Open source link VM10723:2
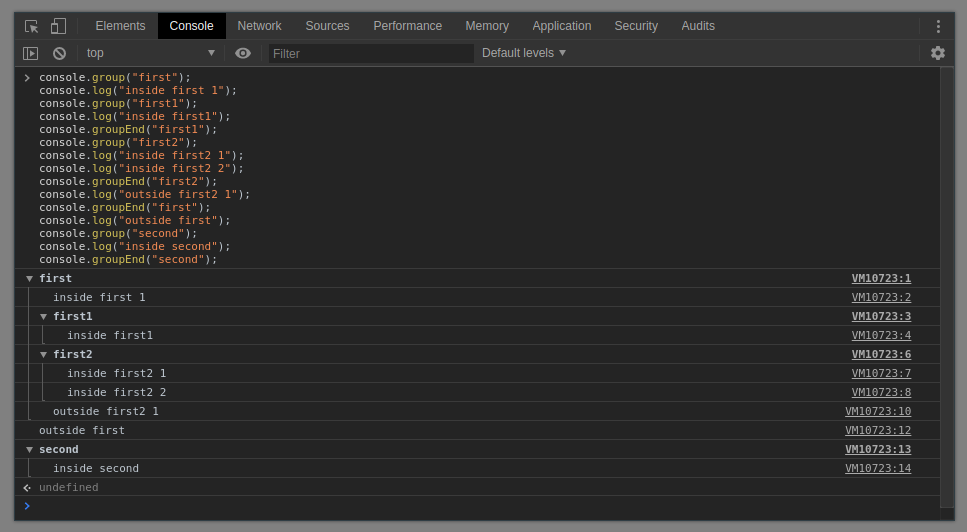This screenshot has height=532, width=967. pos(881,298)
